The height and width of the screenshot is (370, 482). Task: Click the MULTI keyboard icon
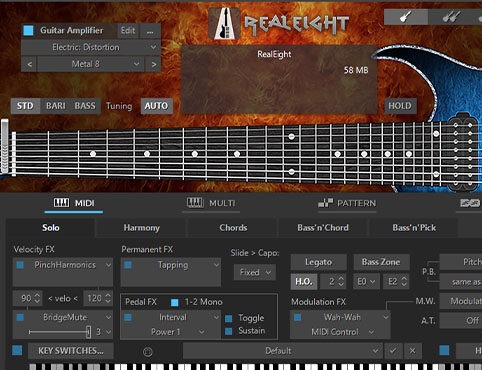tap(195, 202)
